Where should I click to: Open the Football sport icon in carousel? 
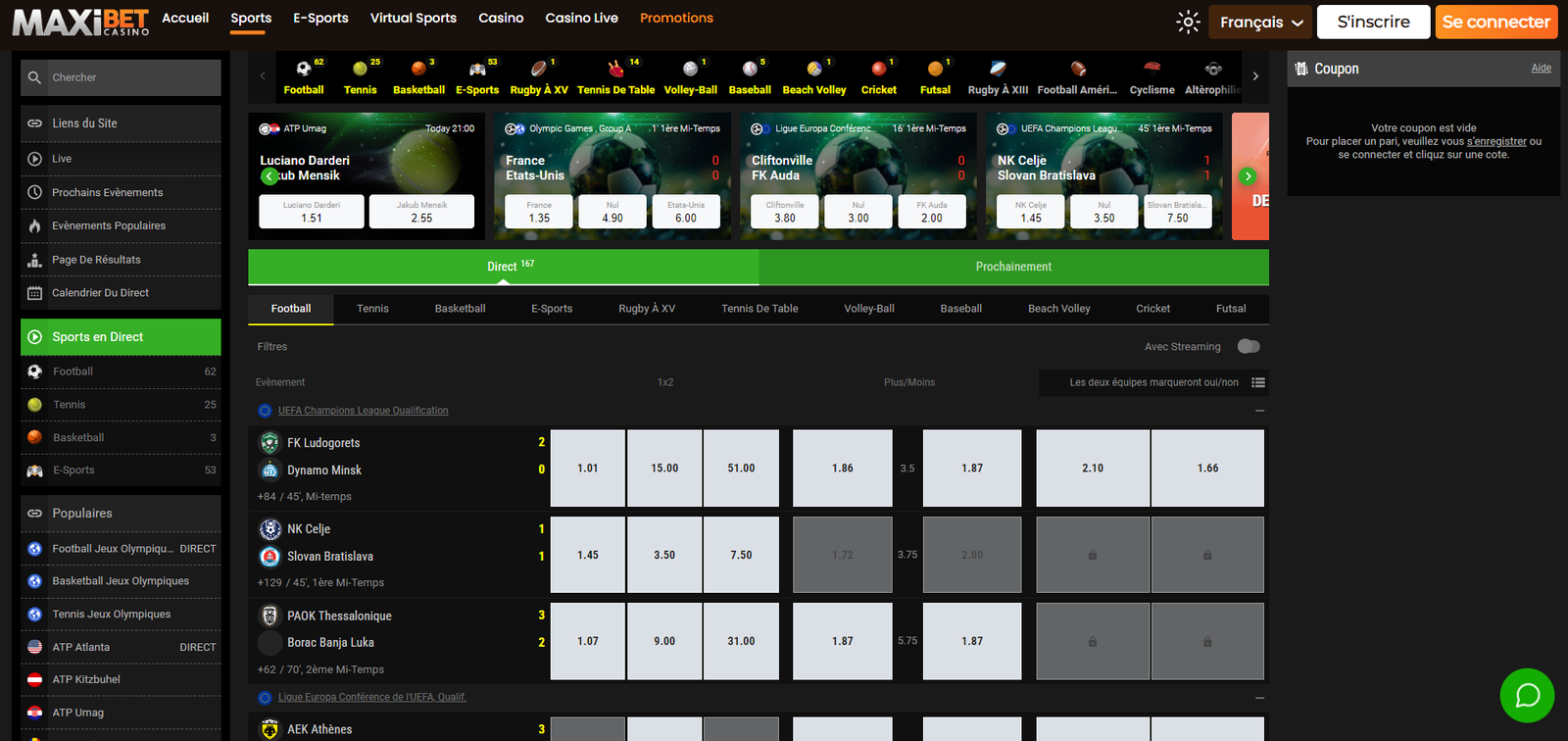point(304,69)
